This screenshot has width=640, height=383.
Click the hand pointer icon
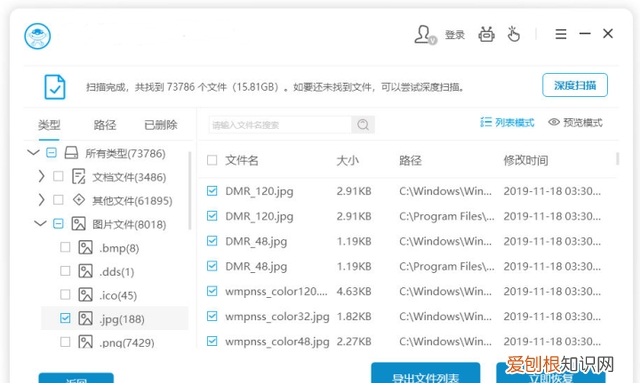(513, 34)
